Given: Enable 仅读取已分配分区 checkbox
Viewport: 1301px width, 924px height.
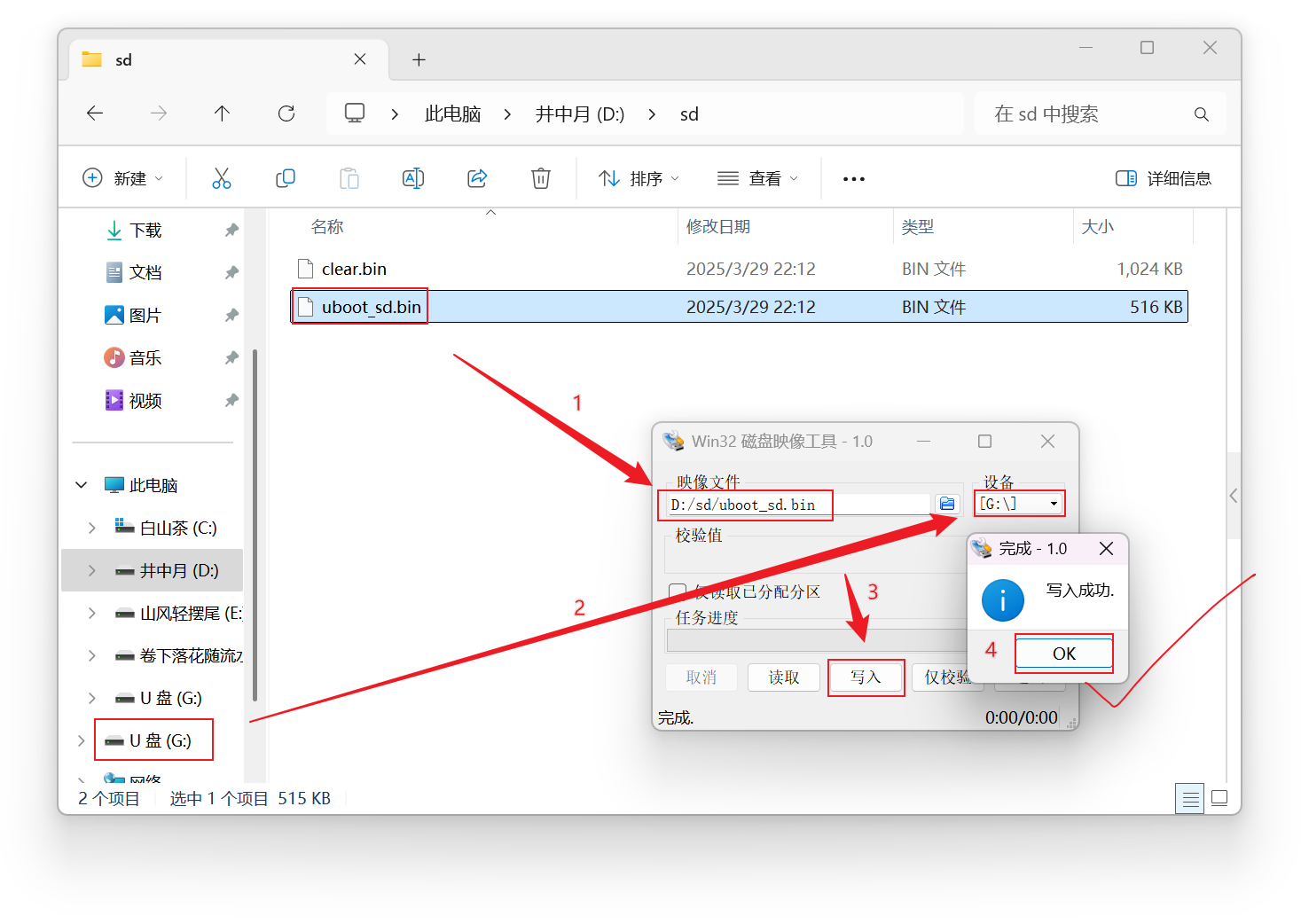Looking at the screenshot, I should pyautogui.click(x=677, y=591).
